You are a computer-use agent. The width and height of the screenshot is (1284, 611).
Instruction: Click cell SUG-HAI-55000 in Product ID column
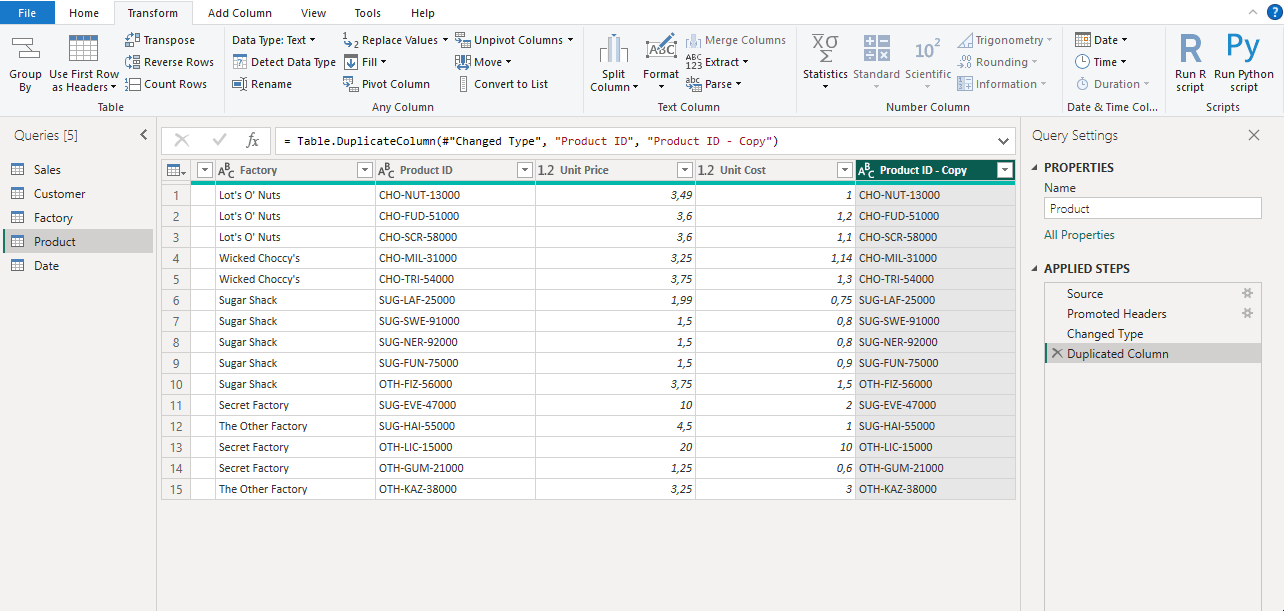pos(455,426)
